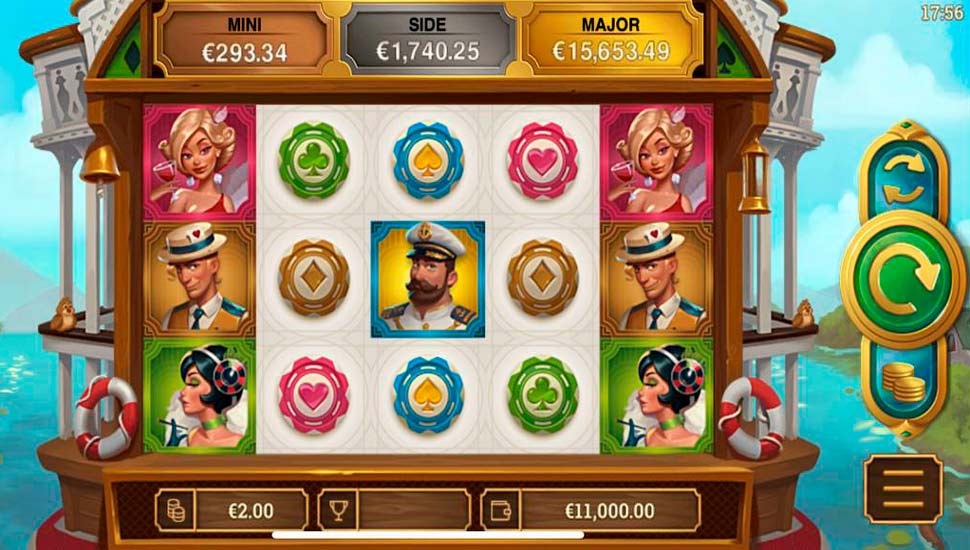
Task: Open the coin stack bet selector
Action: 903,382
